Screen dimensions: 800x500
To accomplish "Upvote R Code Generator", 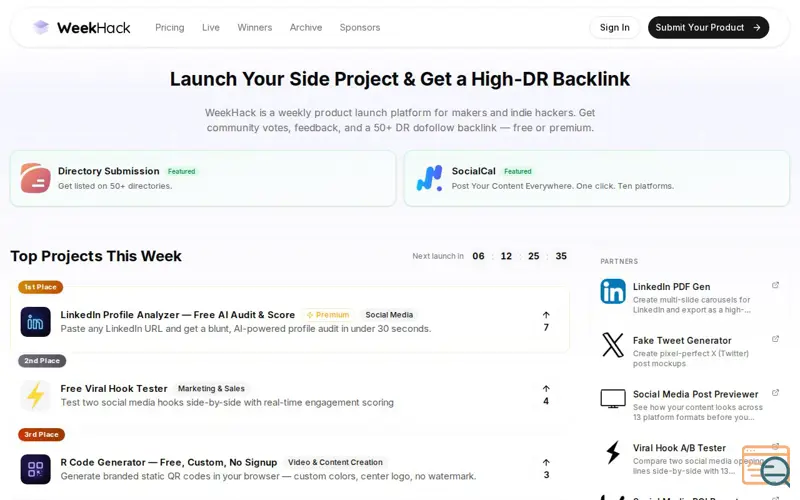I will tap(546, 469).
